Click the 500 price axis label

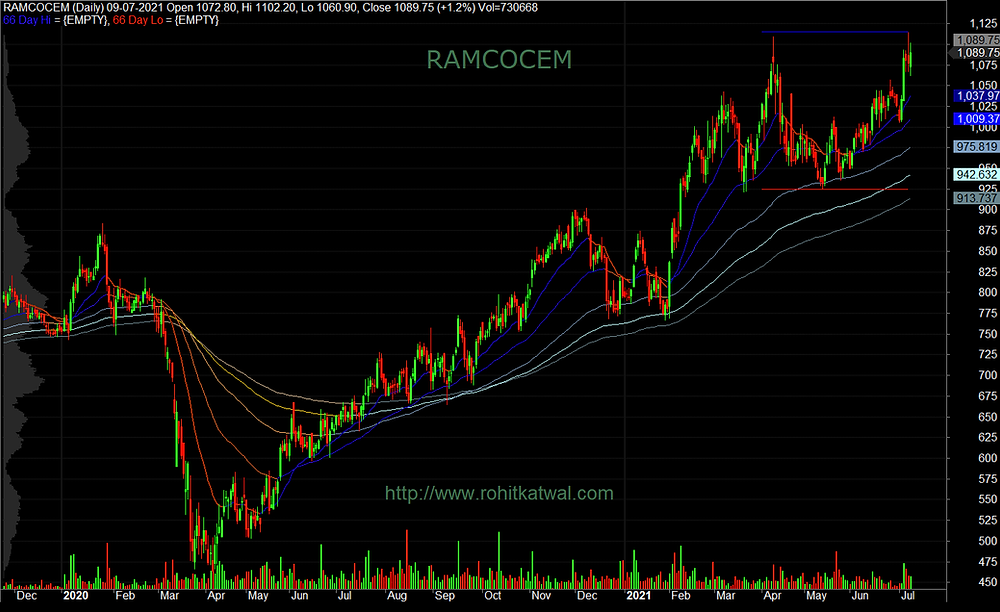click(987, 541)
